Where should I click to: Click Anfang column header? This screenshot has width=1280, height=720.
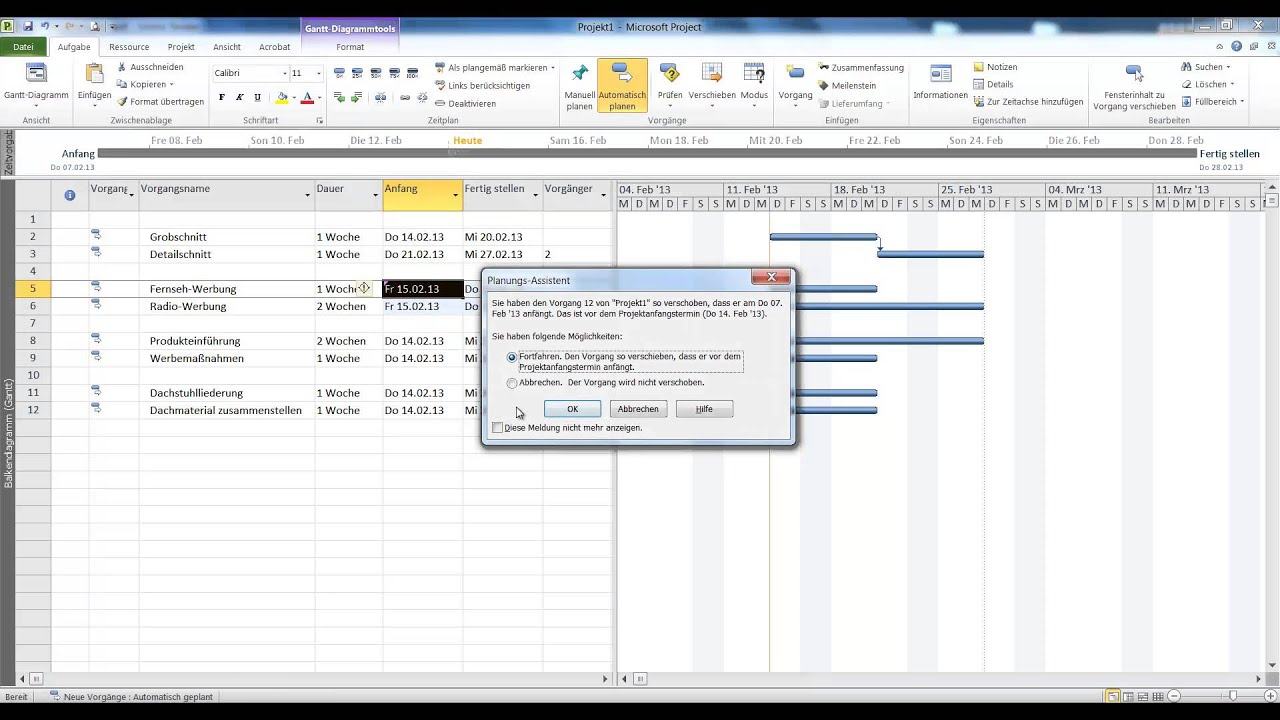pyautogui.click(x=423, y=195)
